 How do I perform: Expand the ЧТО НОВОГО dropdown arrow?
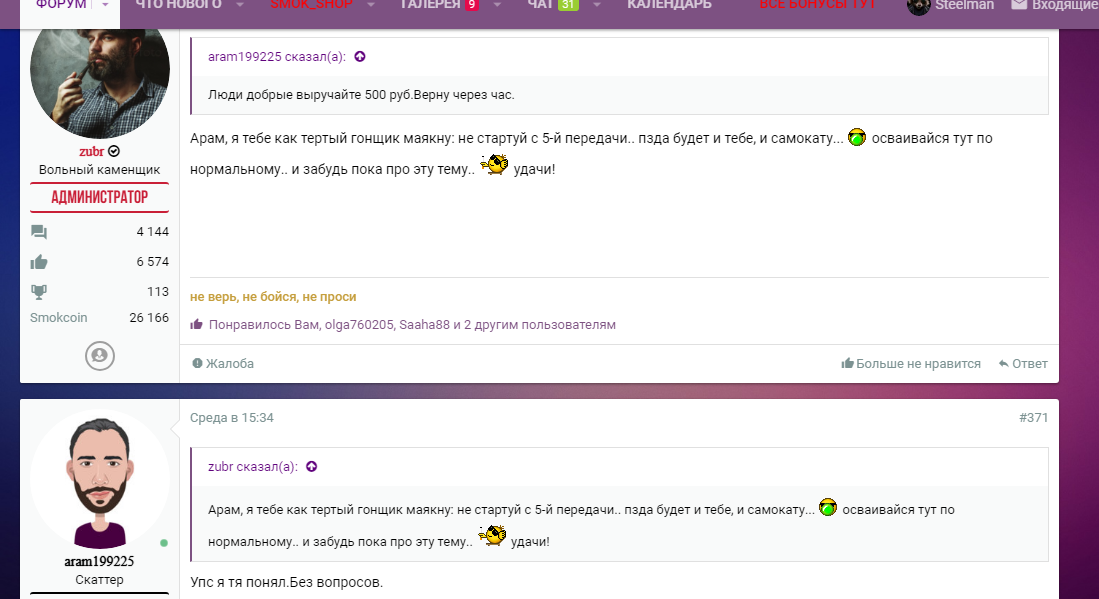pyautogui.click(x=240, y=5)
